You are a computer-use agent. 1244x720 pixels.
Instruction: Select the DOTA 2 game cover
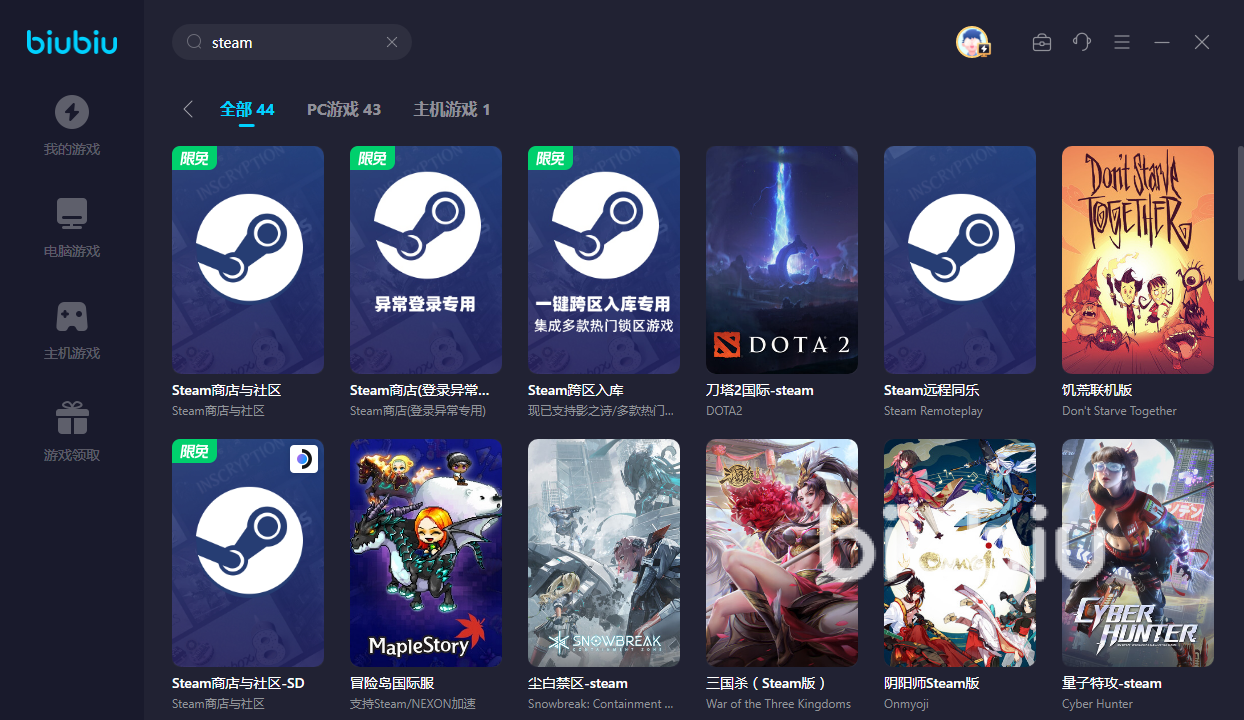click(781, 260)
